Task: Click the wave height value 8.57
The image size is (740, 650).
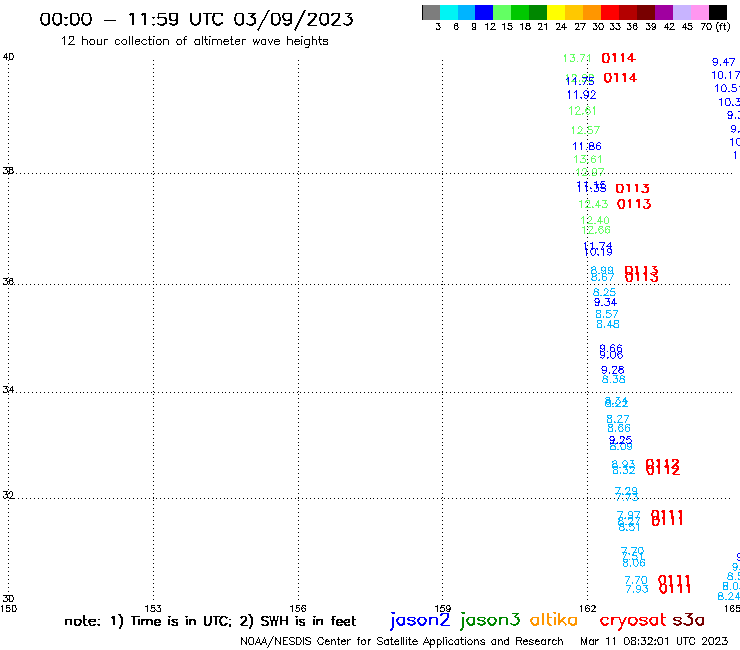Action: pos(606,314)
